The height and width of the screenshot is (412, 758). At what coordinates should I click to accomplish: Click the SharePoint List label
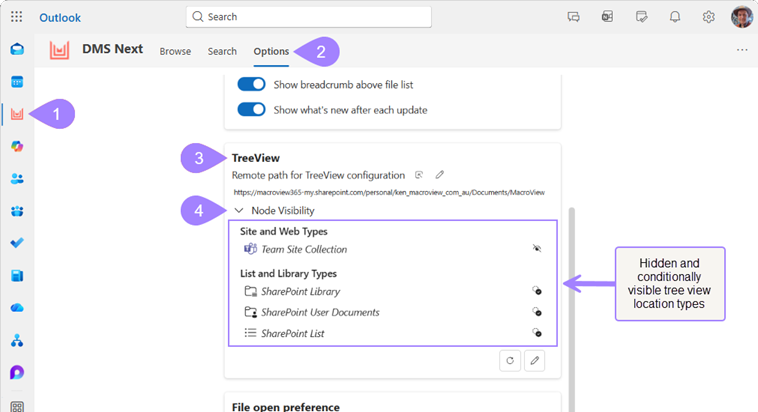pos(292,334)
